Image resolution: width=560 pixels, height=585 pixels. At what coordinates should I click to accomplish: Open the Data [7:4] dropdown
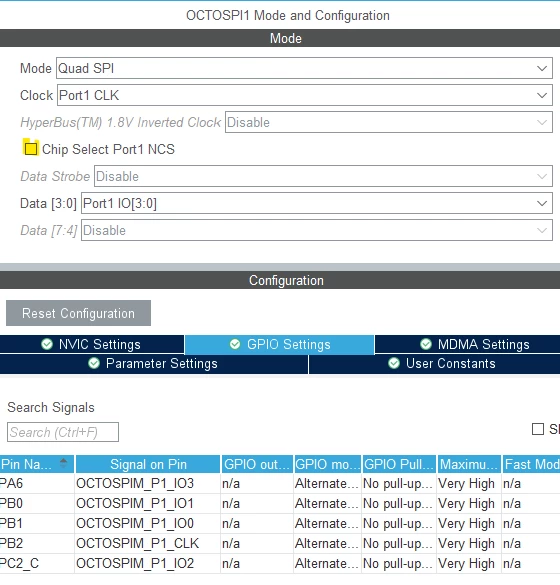click(317, 230)
